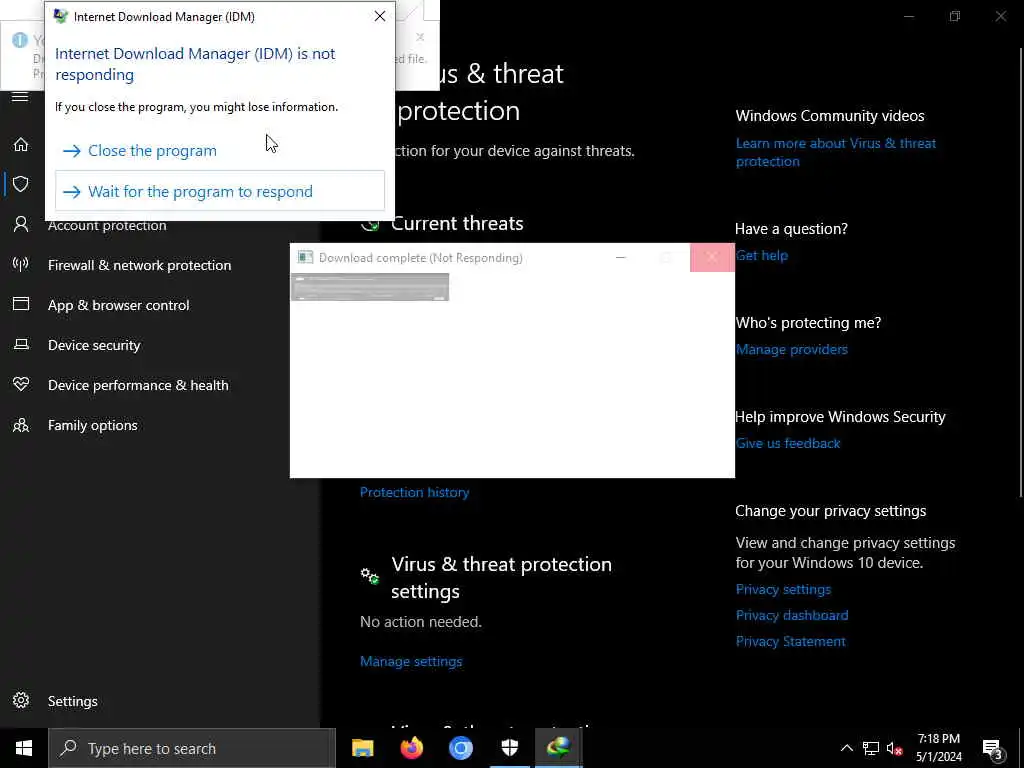
Task: Open Account protection in sidebar
Action: pyautogui.click(x=107, y=225)
